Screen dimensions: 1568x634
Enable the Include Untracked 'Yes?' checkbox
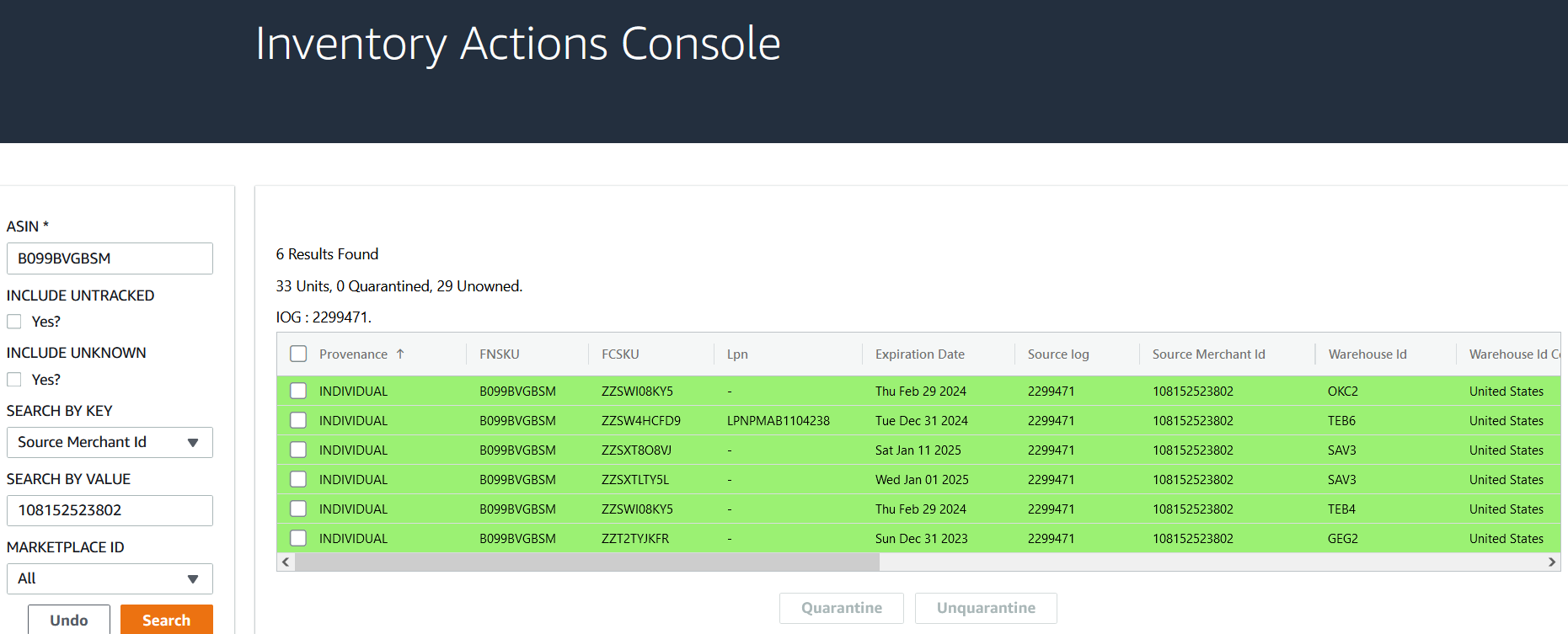click(14, 322)
